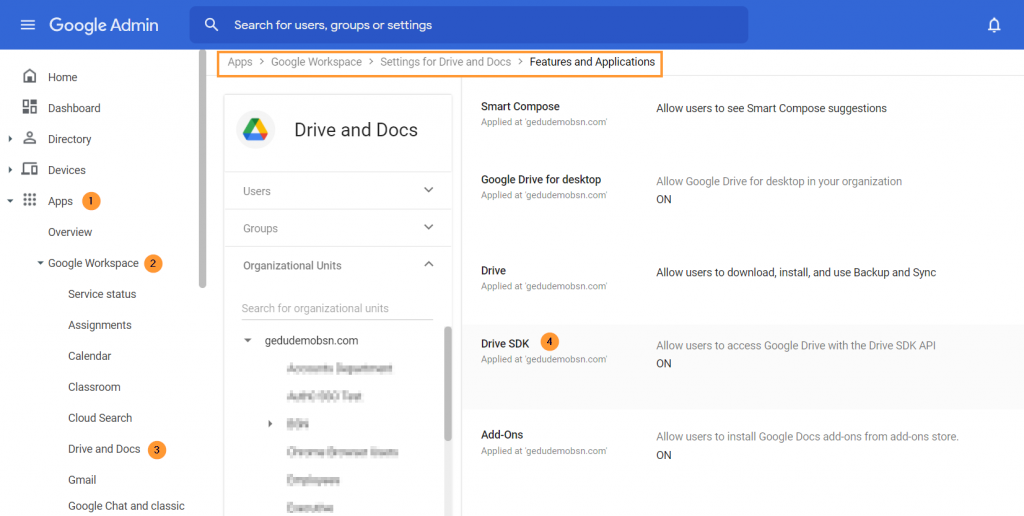This screenshot has width=1024, height=516.
Task: Open Cloud Search settings
Action: coord(100,418)
